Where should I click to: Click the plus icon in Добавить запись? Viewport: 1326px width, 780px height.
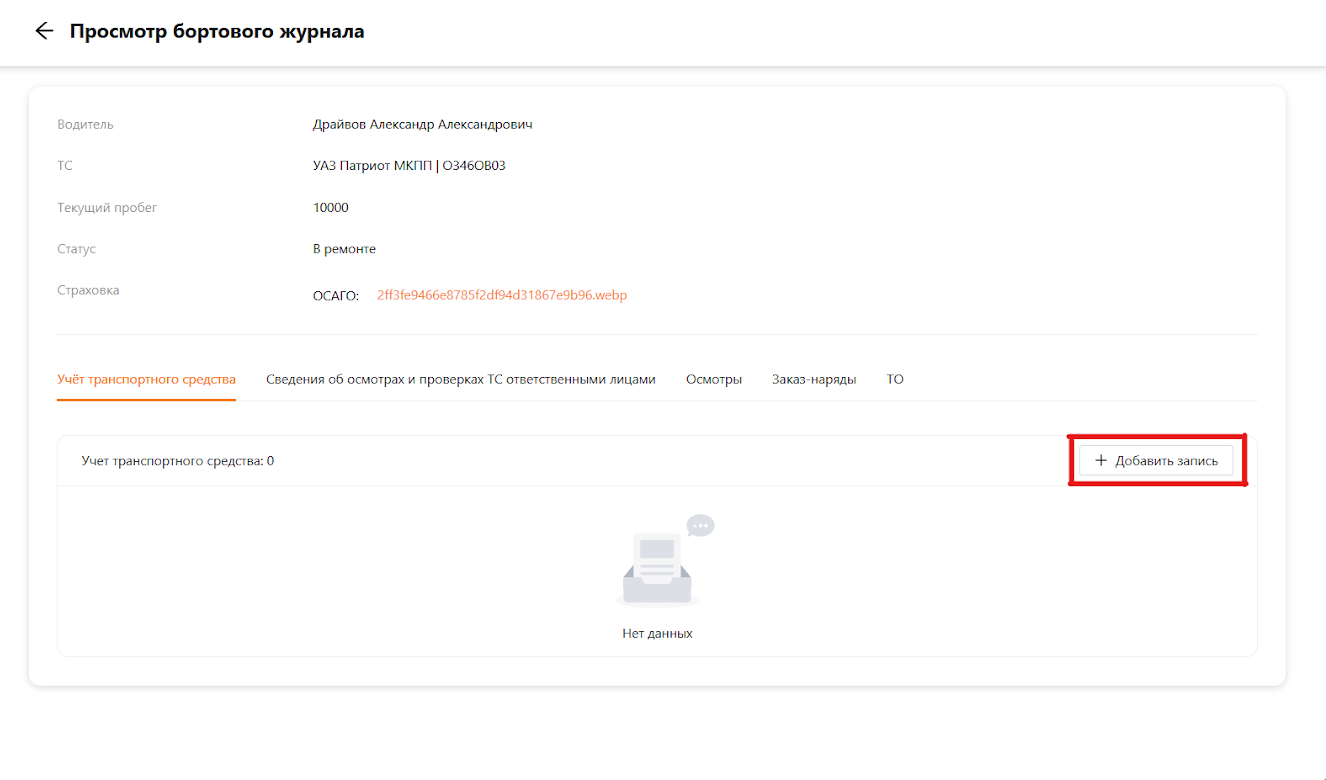[x=1101, y=461]
